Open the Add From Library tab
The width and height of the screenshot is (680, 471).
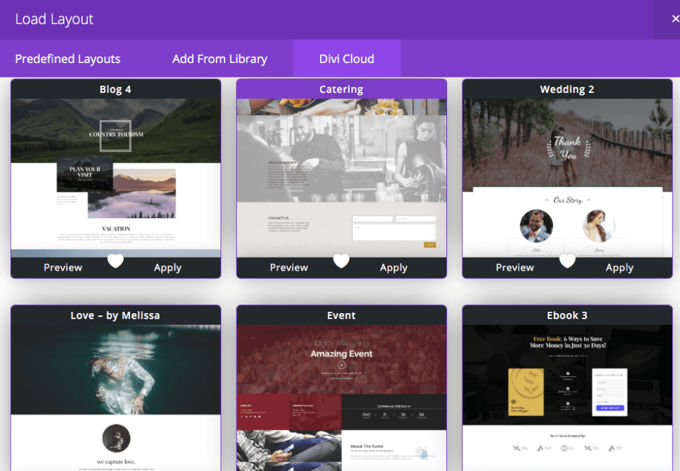(219, 59)
